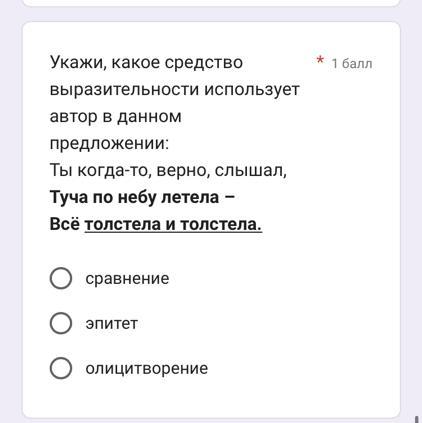Choose the "эпитет" radio circle
Image resolution: width=422 pixels, height=423 pixels.
61,323
